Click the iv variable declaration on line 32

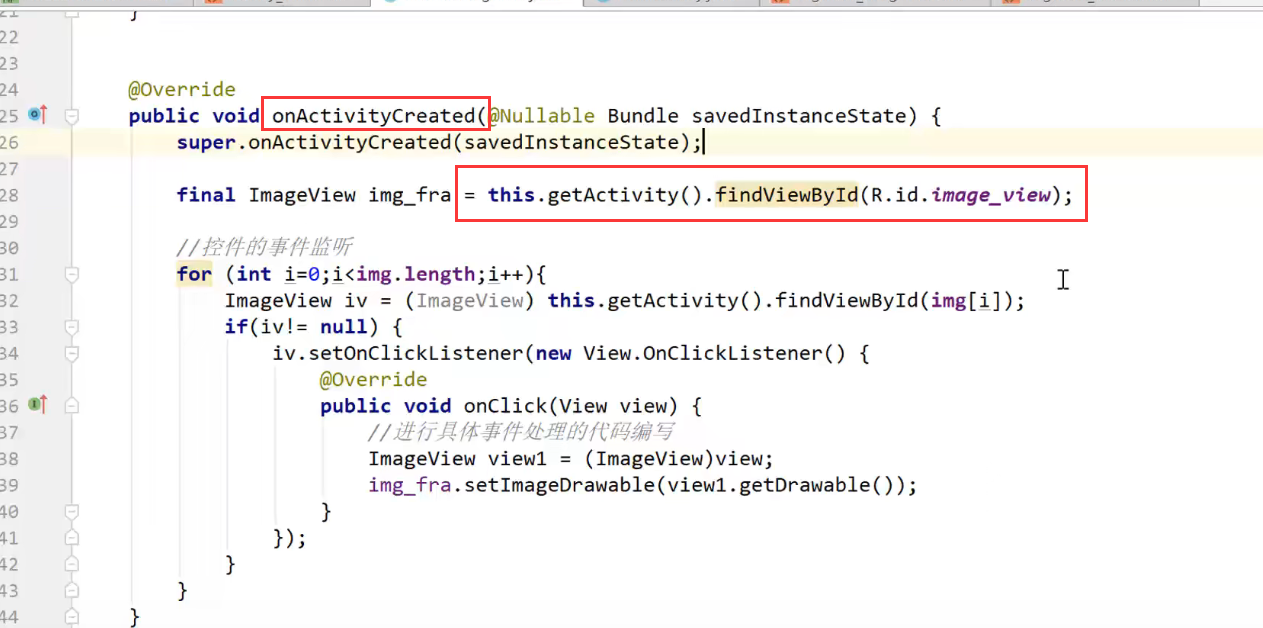[x=355, y=300]
